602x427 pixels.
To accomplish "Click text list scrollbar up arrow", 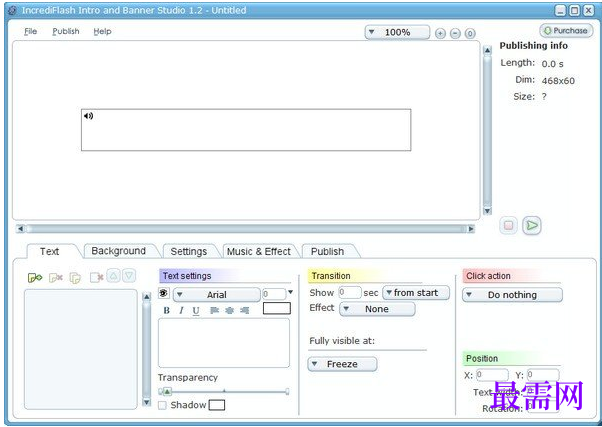I will tap(147, 296).
